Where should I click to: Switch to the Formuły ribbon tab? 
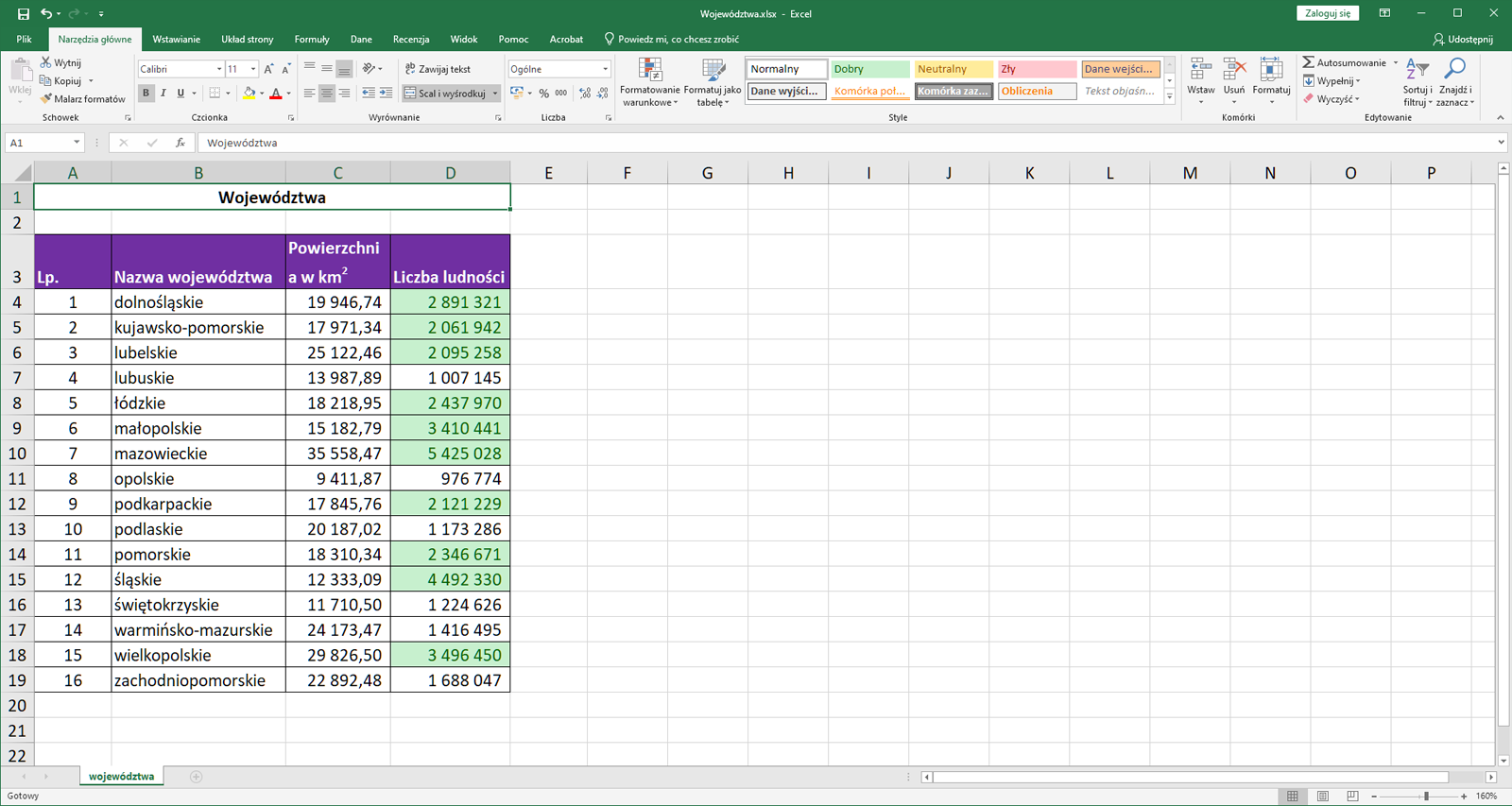(x=312, y=39)
